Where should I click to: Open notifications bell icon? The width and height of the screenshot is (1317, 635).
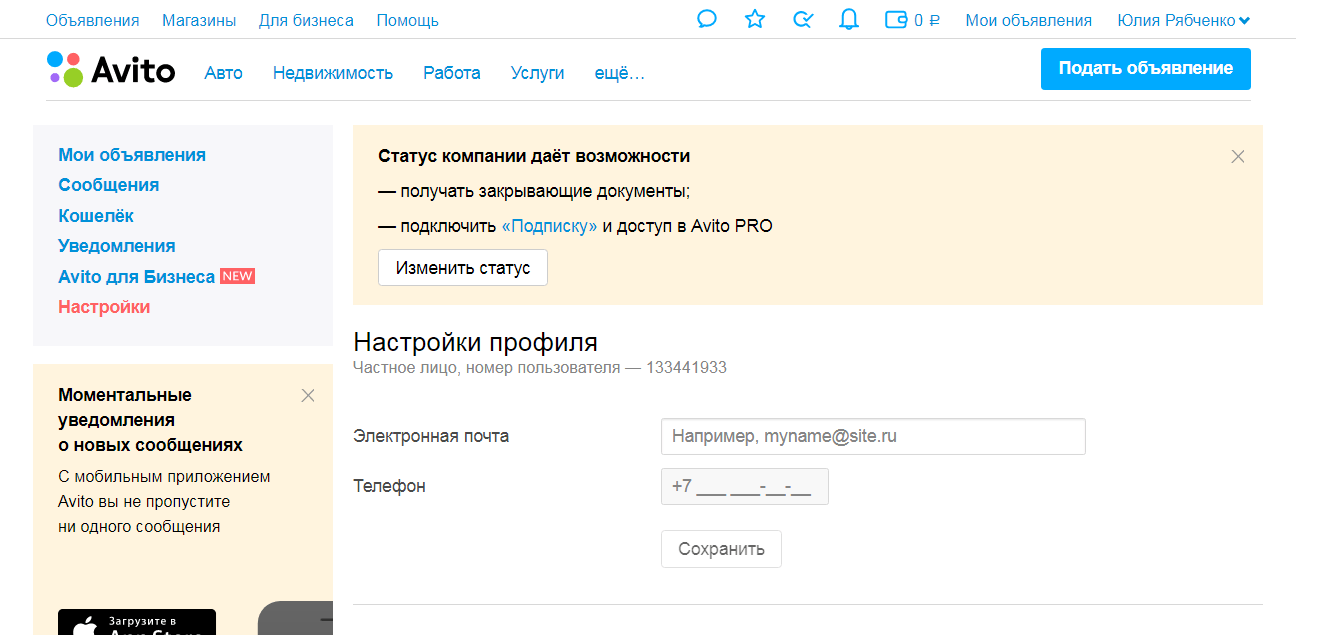click(849, 19)
